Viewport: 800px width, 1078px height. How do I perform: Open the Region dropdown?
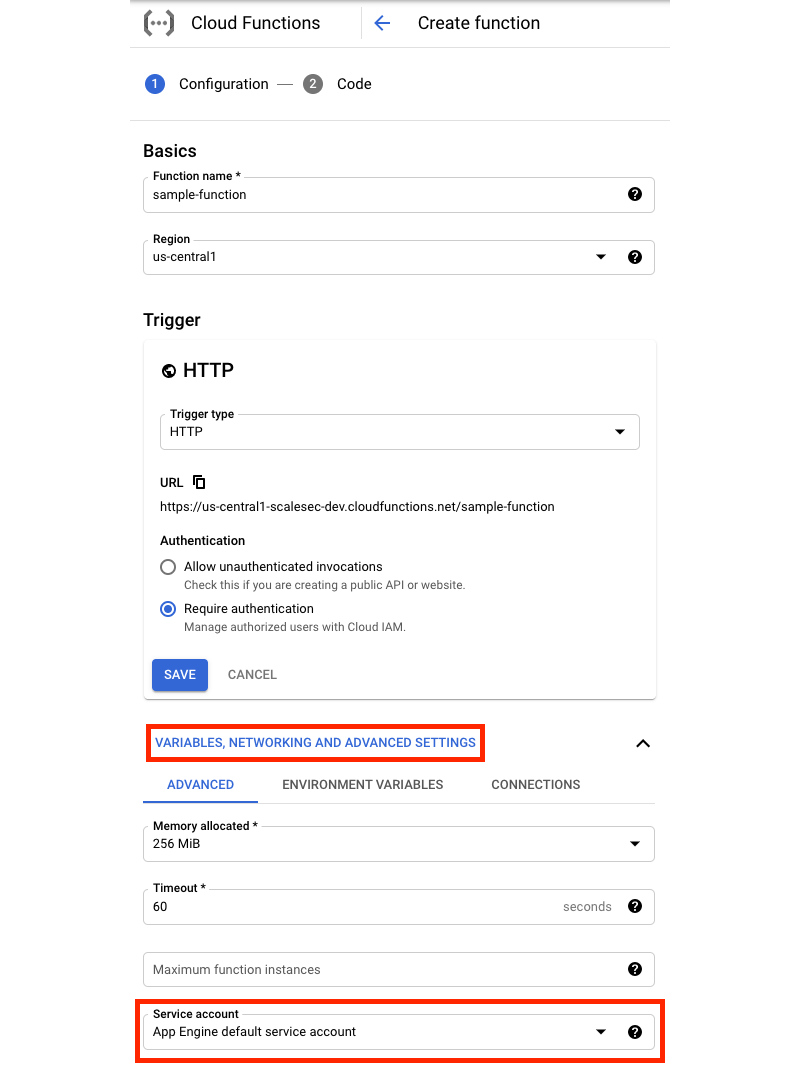click(601, 257)
